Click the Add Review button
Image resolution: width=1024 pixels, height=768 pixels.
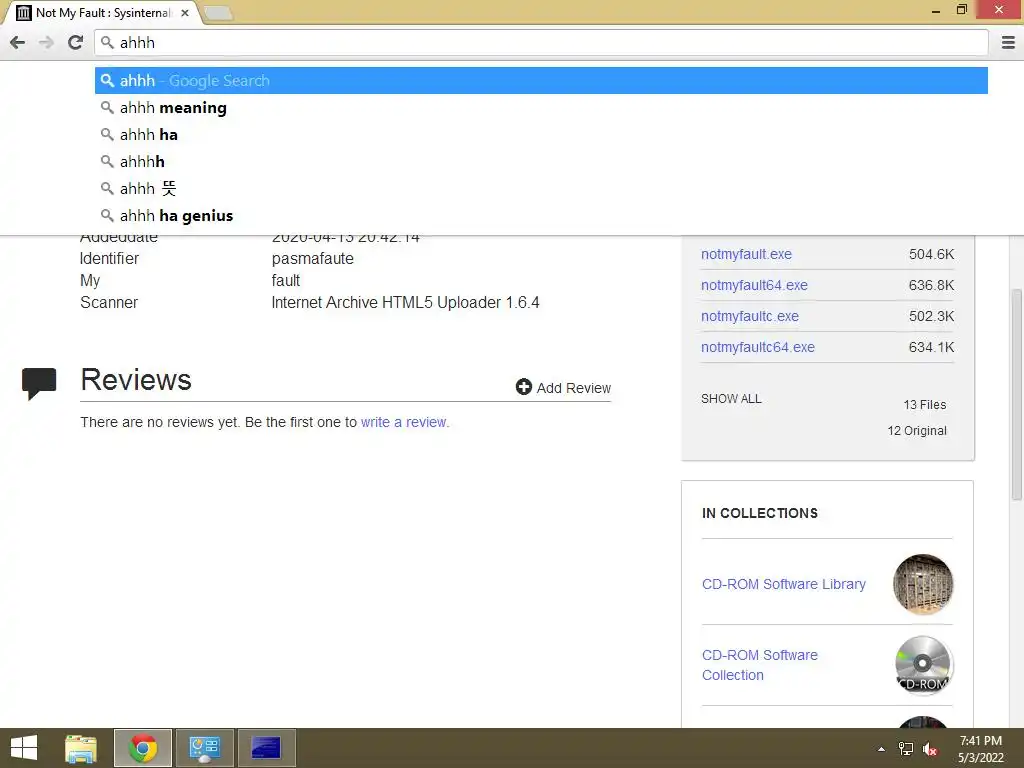coord(563,387)
